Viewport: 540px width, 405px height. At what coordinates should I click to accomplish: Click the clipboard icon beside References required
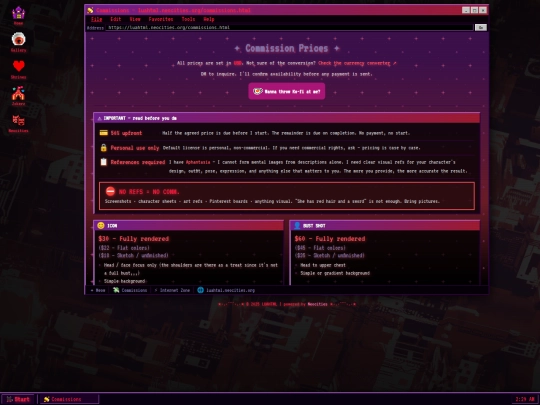coord(103,162)
